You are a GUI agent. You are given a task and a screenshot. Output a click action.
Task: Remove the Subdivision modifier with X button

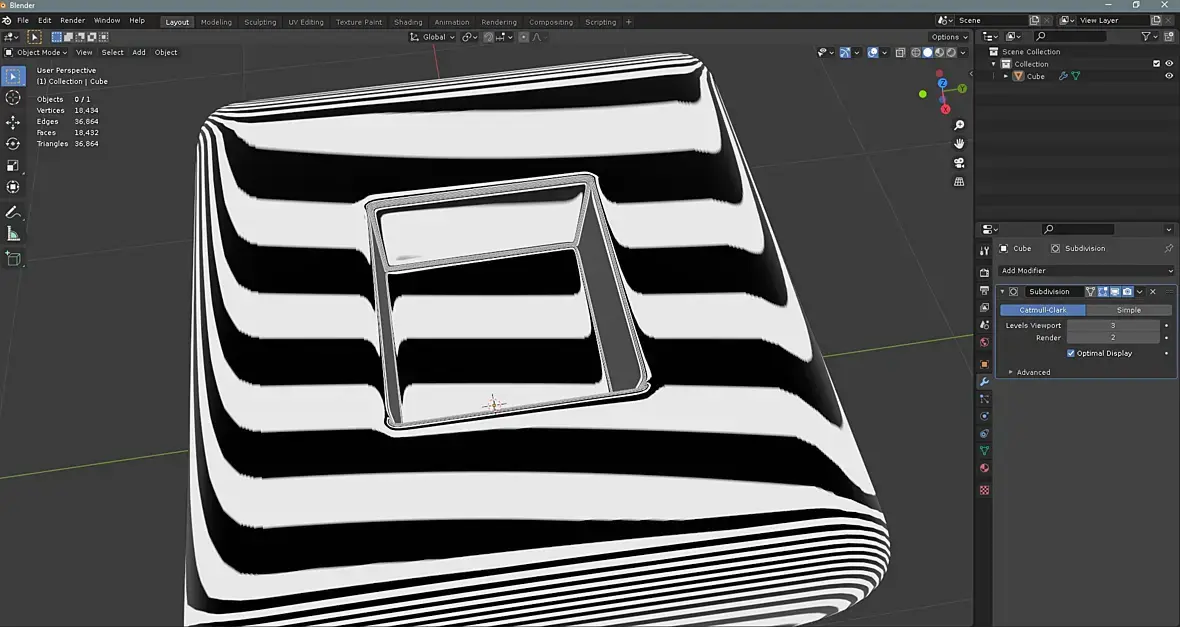point(1152,292)
